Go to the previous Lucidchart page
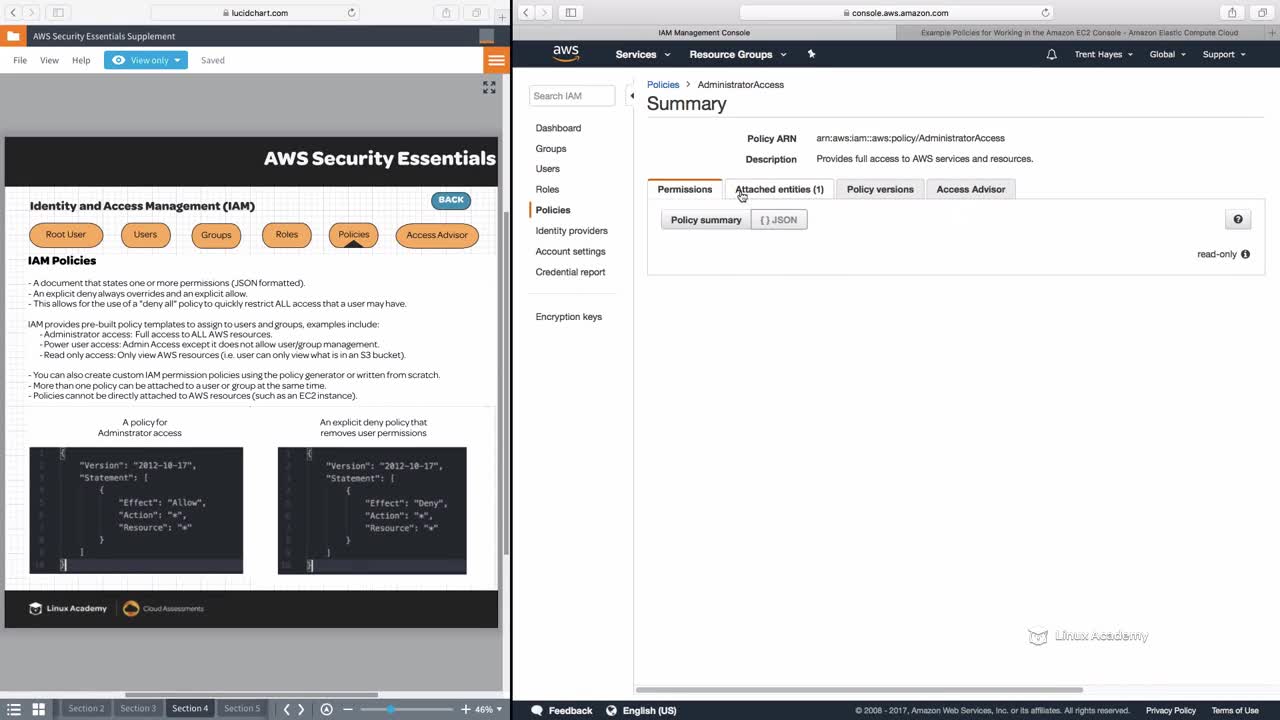 pos(286,709)
